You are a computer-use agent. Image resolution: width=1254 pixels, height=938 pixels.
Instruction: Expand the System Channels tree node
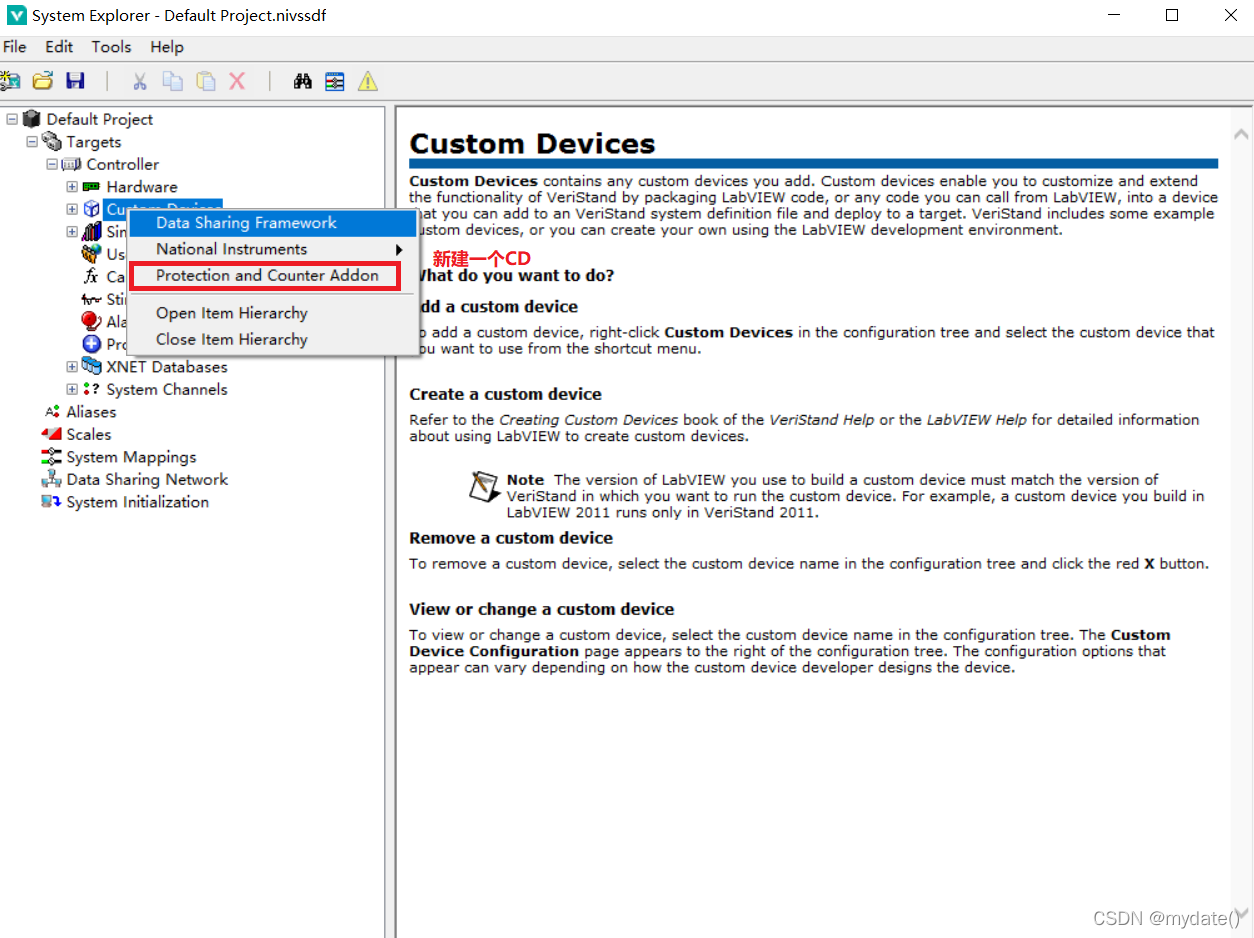pos(72,389)
